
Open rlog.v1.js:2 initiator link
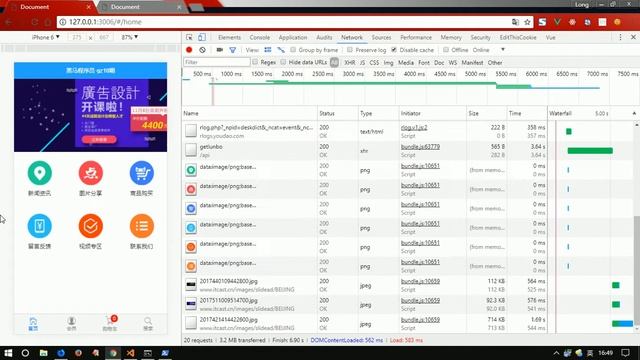[x=414, y=127]
